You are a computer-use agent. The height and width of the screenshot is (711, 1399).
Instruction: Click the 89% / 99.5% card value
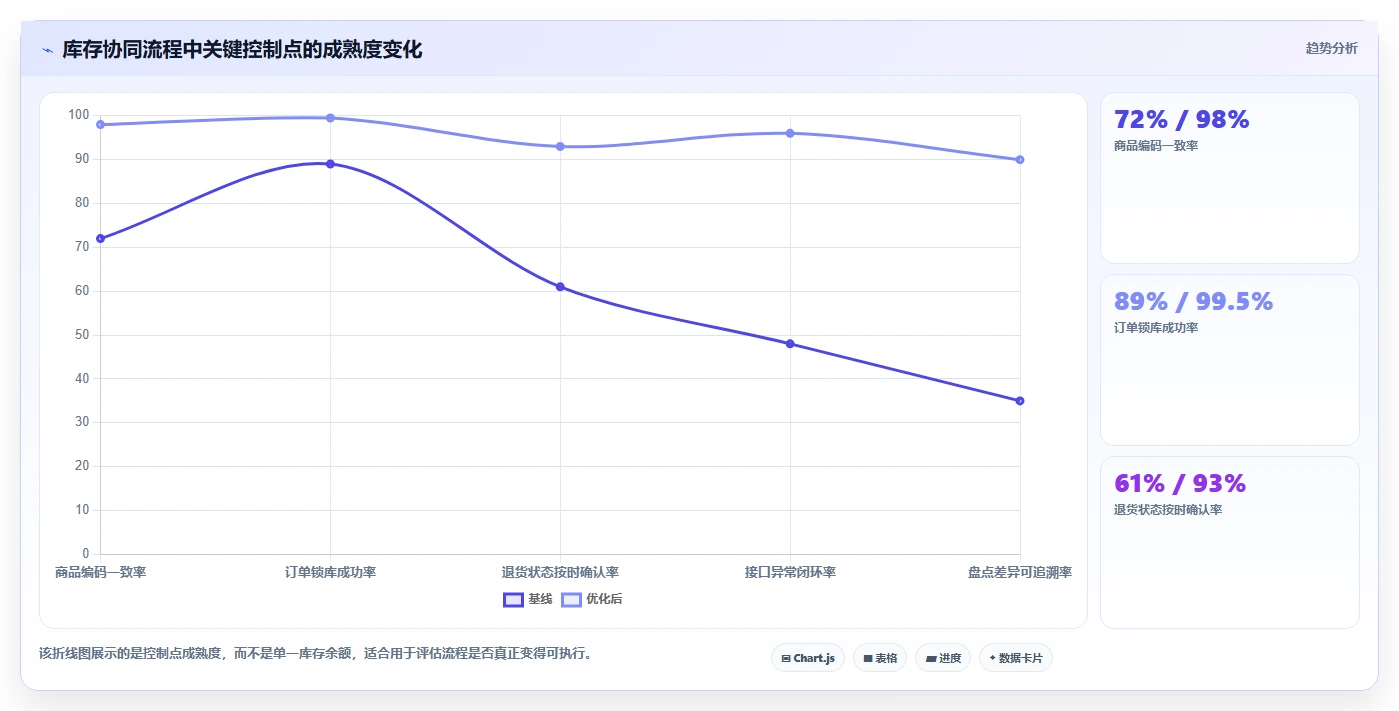pyautogui.click(x=1194, y=302)
